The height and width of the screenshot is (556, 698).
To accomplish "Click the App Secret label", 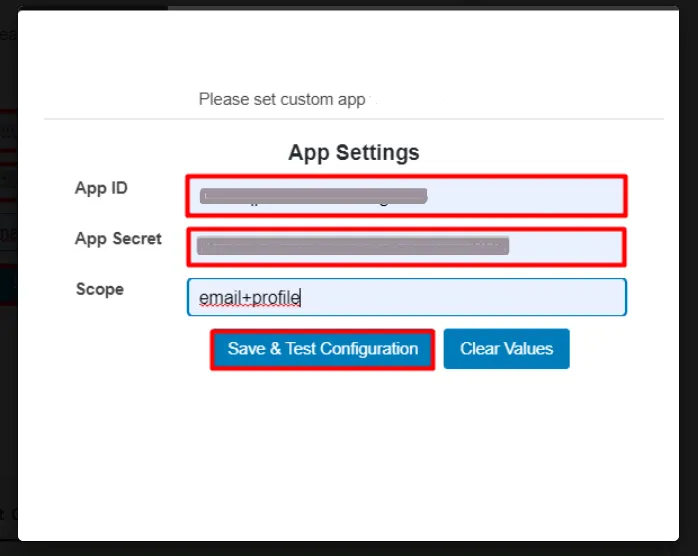I will pyautogui.click(x=118, y=239).
